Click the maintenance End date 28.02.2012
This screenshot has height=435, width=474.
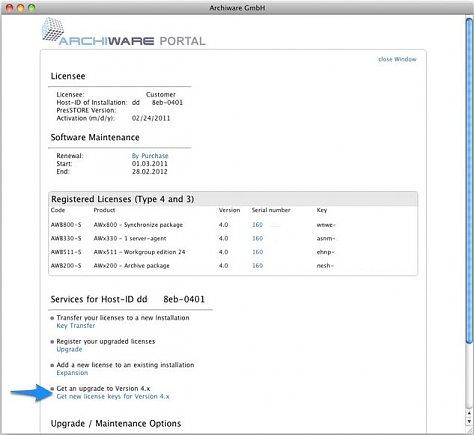(150, 172)
